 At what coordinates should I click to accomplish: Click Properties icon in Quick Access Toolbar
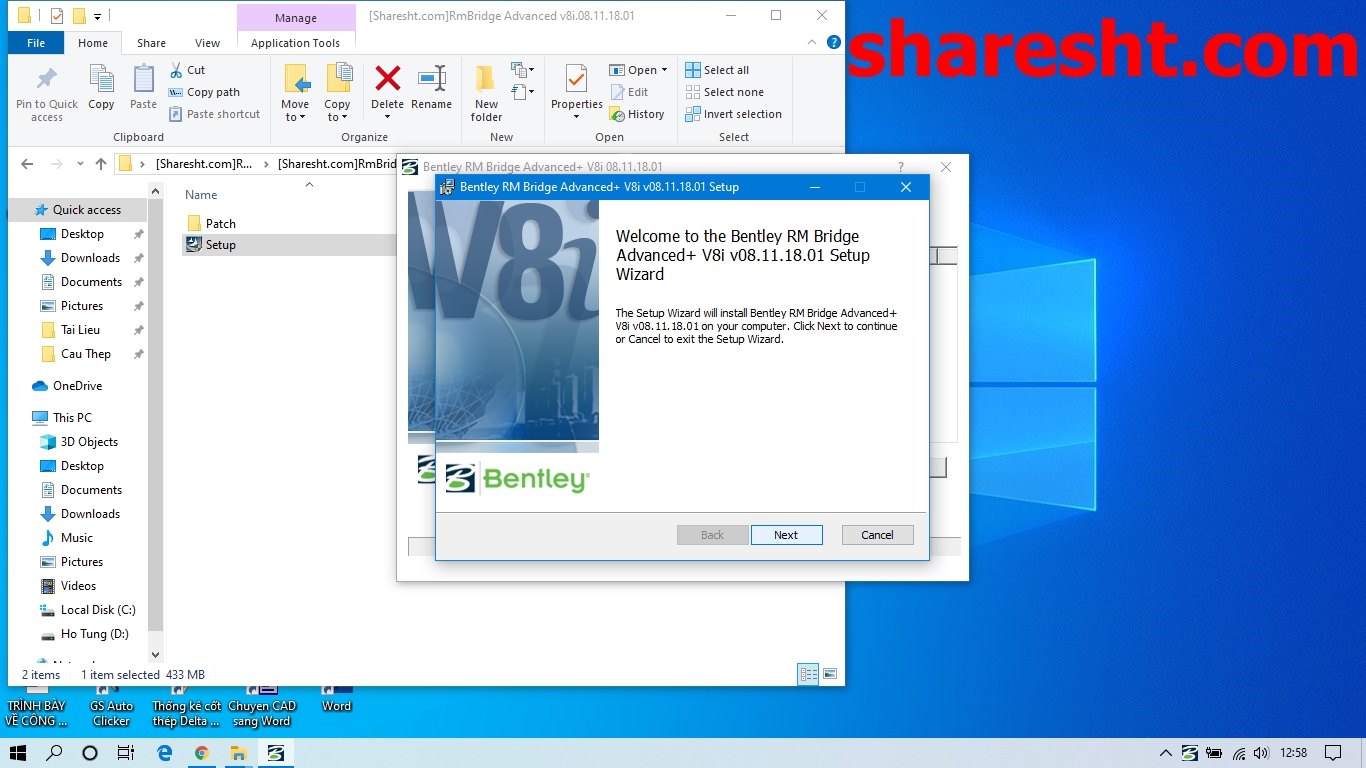pos(57,15)
